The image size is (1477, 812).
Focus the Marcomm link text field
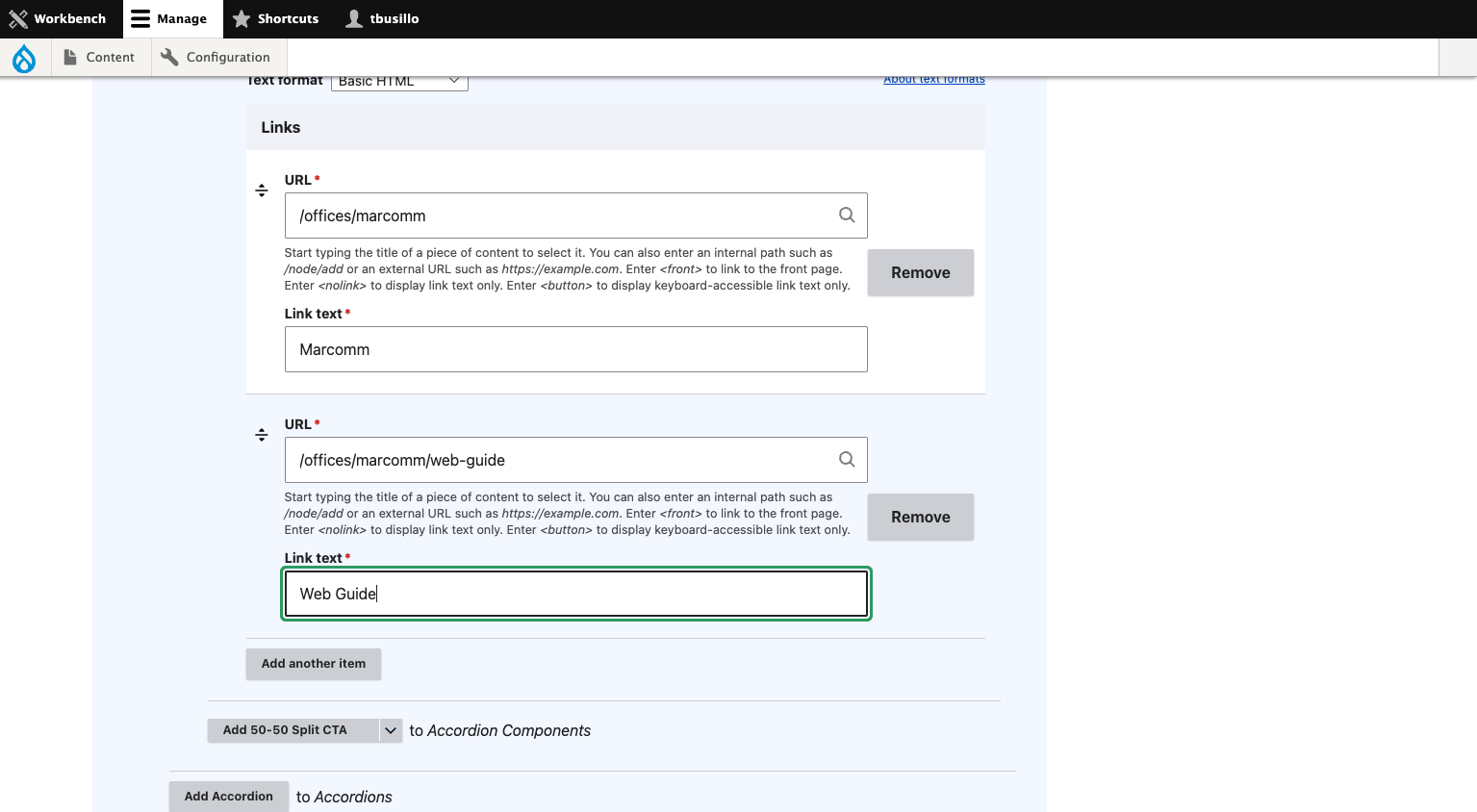[576, 349]
